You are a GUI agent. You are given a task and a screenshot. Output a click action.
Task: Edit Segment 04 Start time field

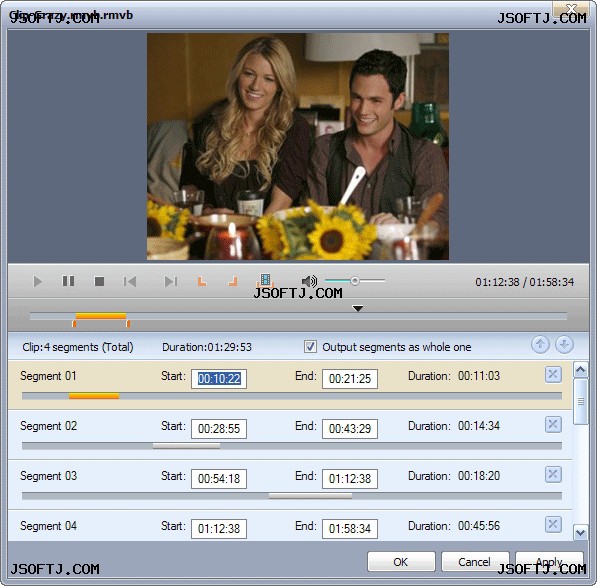[x=219, y=529]
